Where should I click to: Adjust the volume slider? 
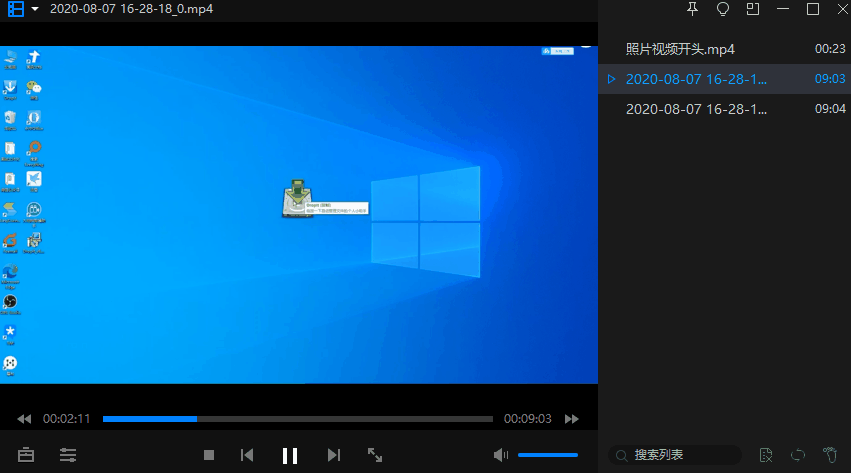tap(548, 455)
